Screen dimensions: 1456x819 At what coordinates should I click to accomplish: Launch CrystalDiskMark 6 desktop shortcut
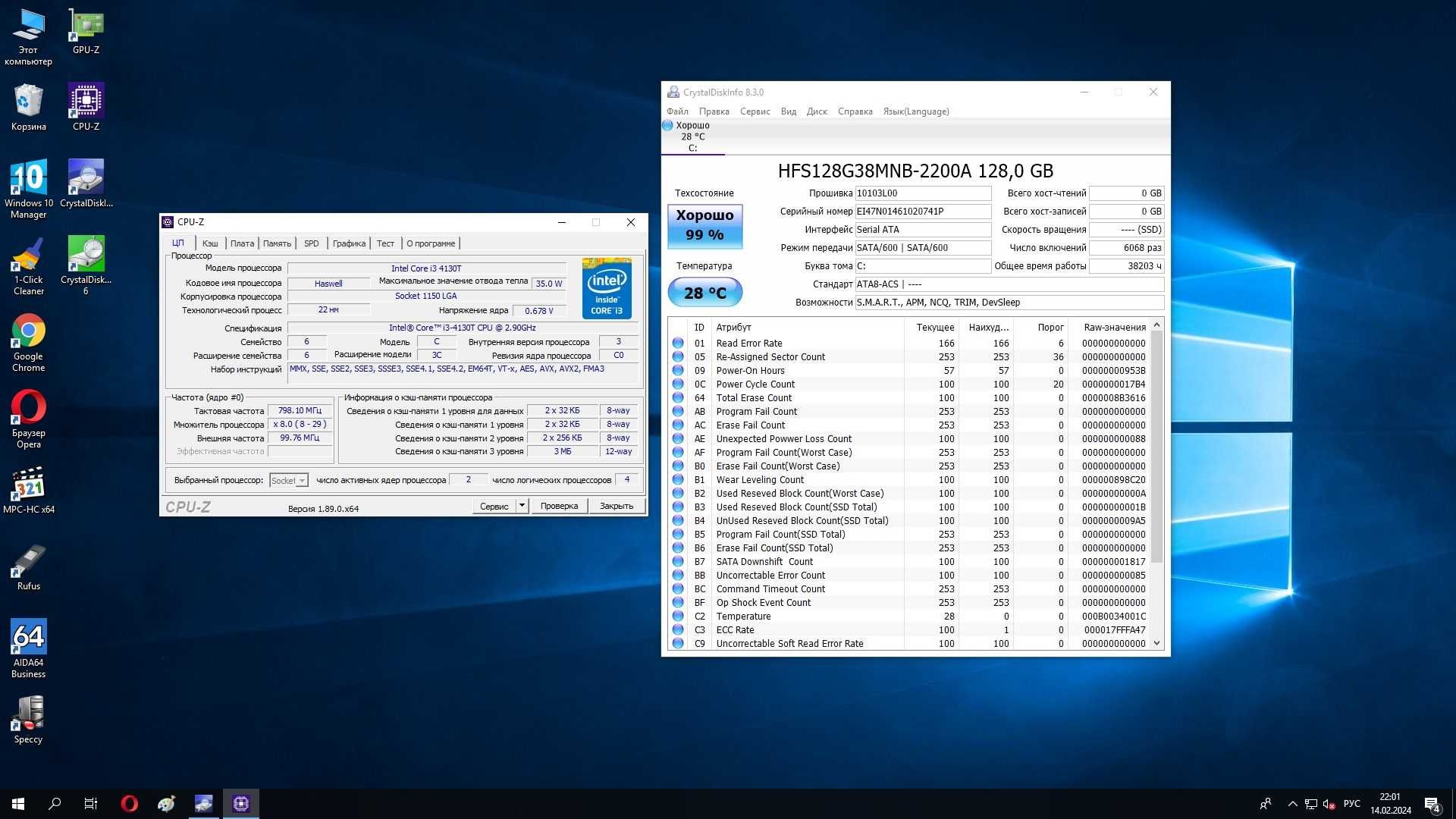(x=86, y=265)
